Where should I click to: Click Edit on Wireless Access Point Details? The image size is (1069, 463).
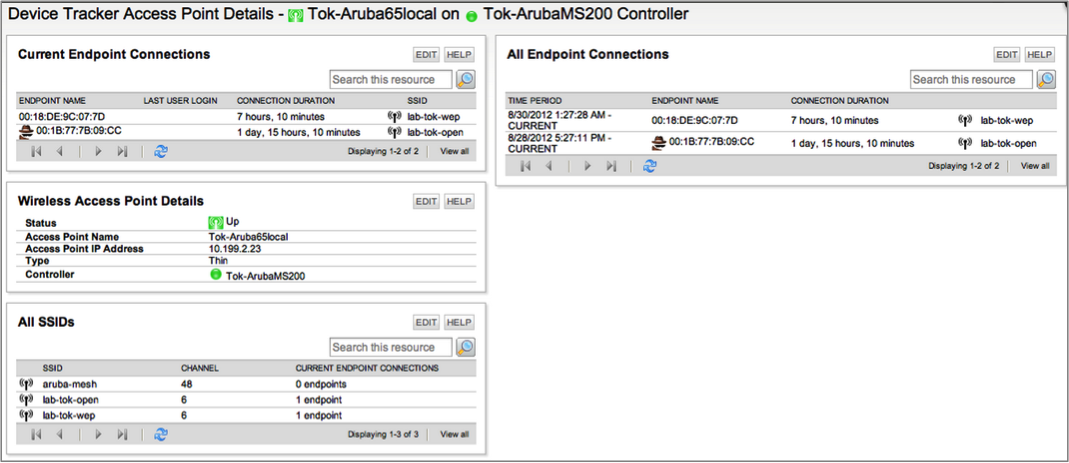click(426, 201)
